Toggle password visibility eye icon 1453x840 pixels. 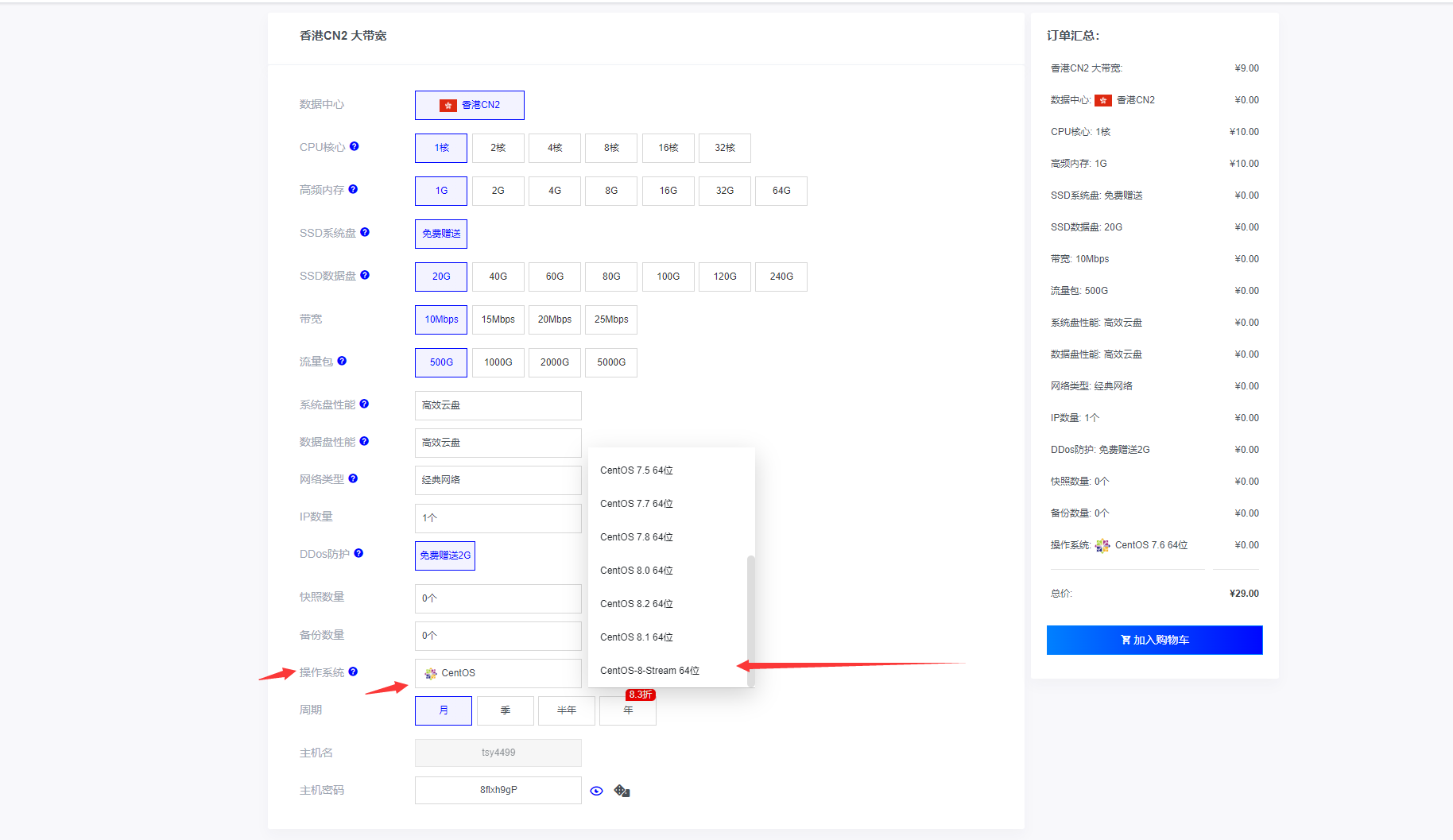(x=597, y=791)
